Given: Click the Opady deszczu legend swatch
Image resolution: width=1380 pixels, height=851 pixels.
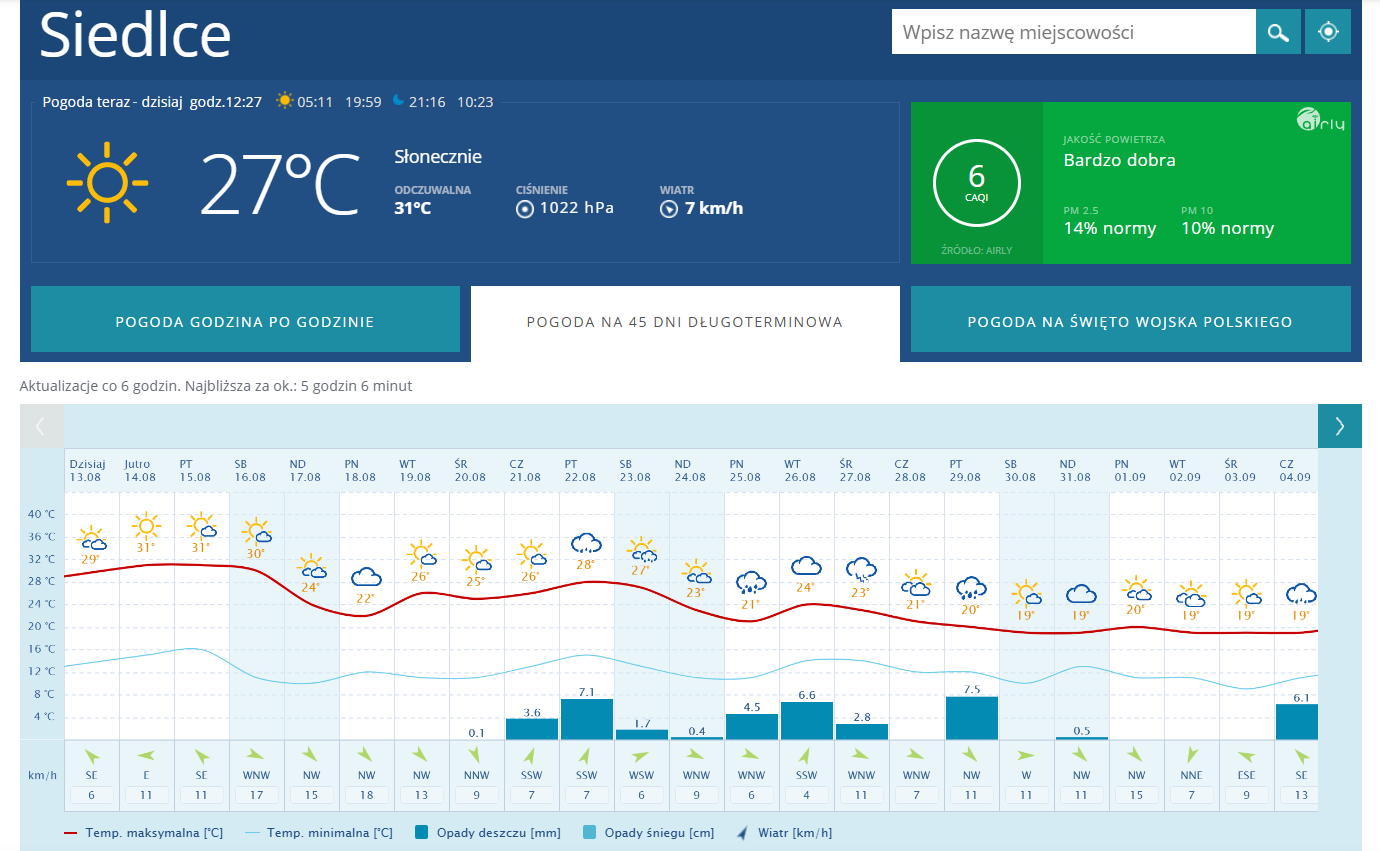Looking at the screenshot, I should (422, 832).
